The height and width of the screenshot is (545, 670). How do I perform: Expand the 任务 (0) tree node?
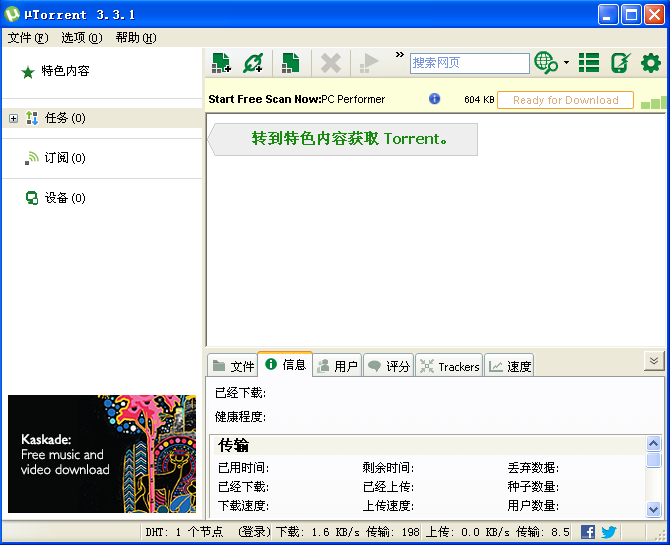pyautogui.click(x=13, y=118)
